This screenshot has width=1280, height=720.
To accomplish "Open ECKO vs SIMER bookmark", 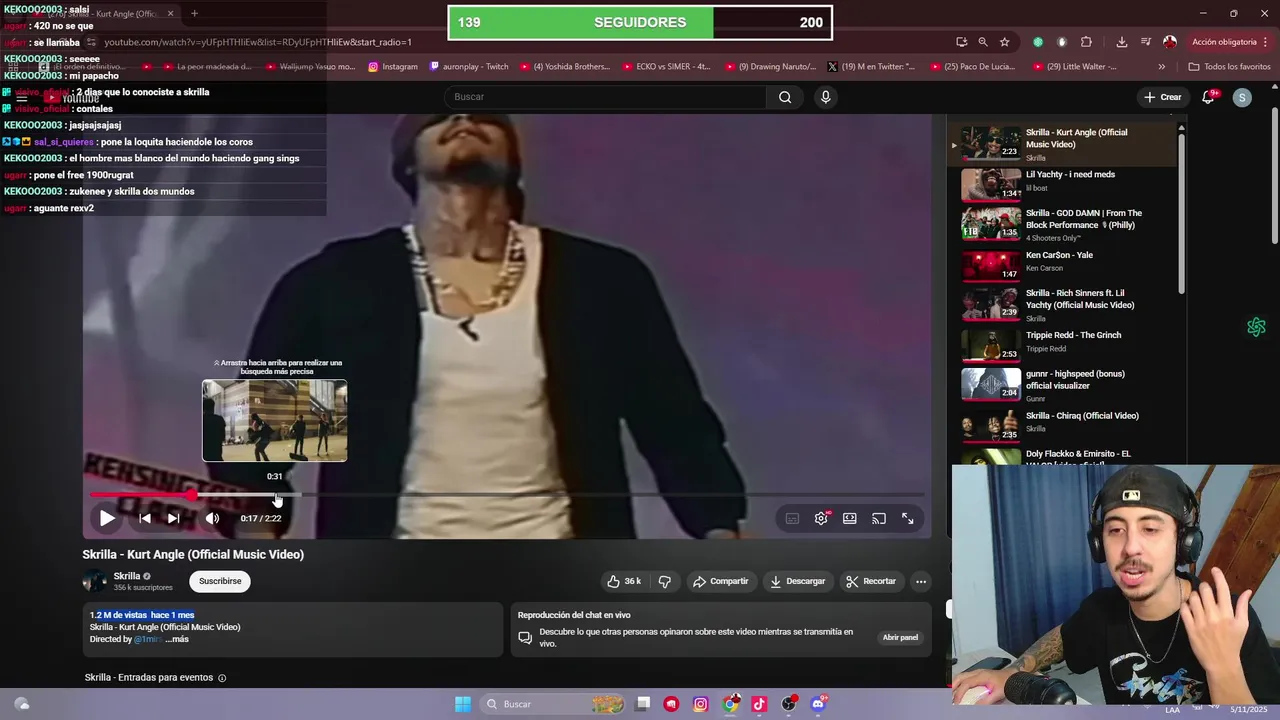I will 665,67.
